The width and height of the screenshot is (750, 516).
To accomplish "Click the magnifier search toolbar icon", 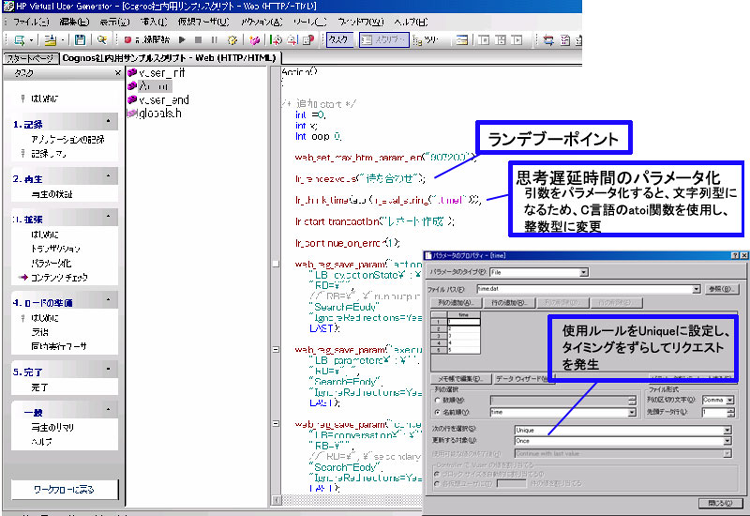I will pos(101,40).
